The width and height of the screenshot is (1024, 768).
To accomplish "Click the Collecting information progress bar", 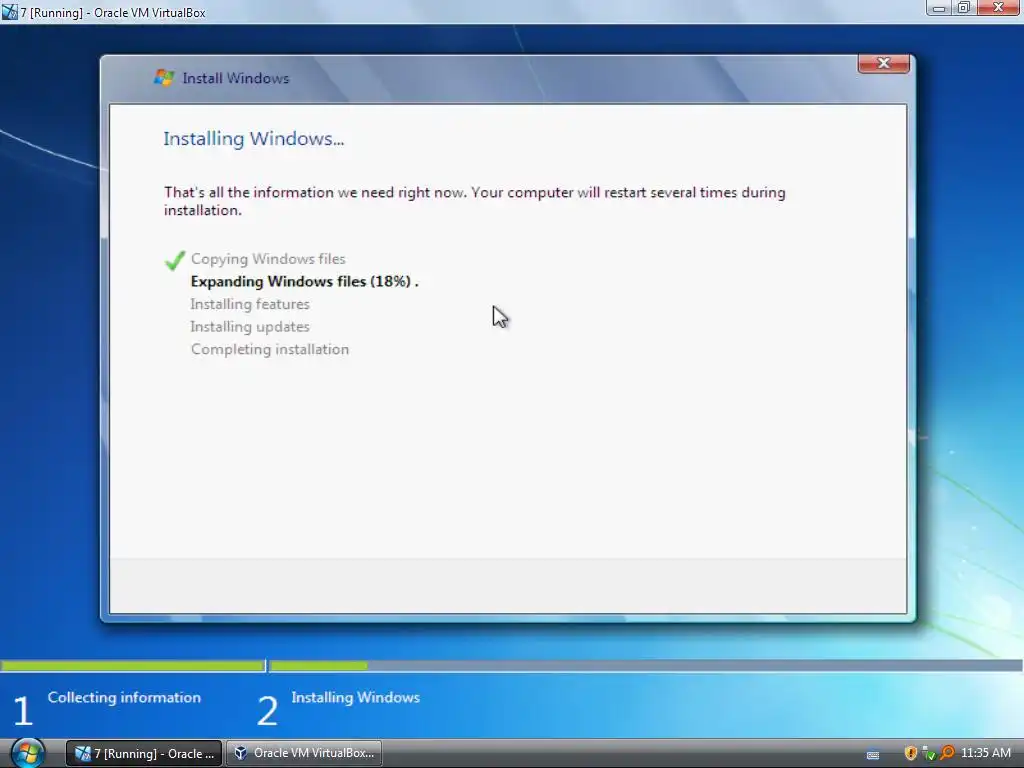I will pos(133,665).
